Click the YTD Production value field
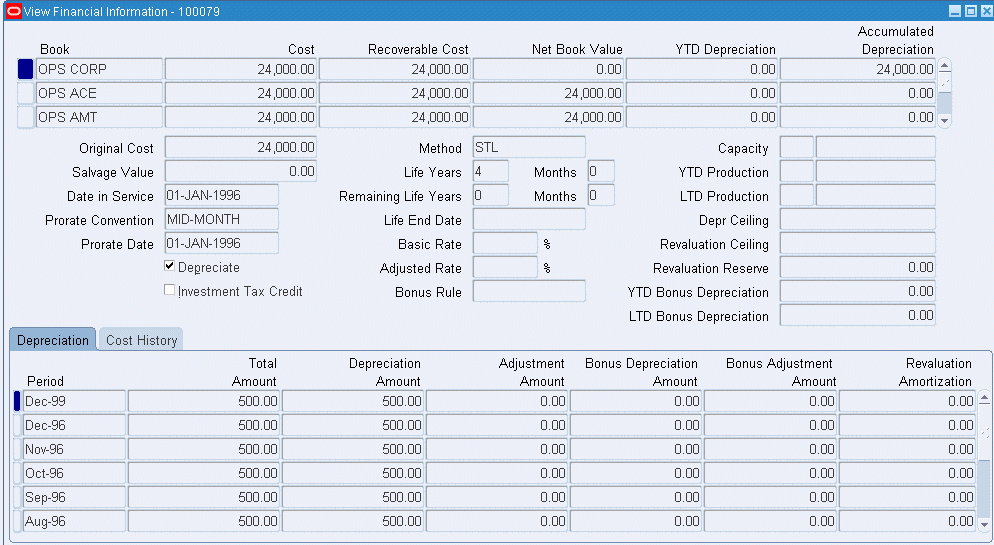This screenshot has width=994, height=545. click(875, 171)
